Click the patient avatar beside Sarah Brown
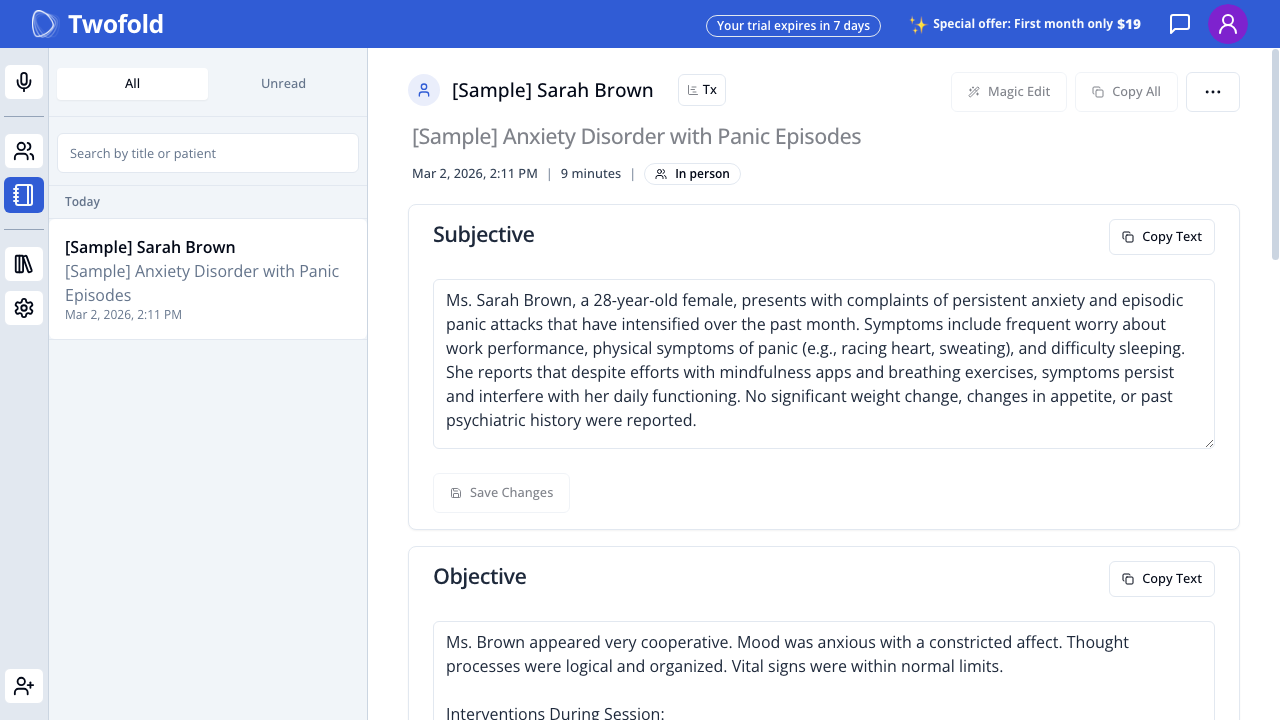 424,90
